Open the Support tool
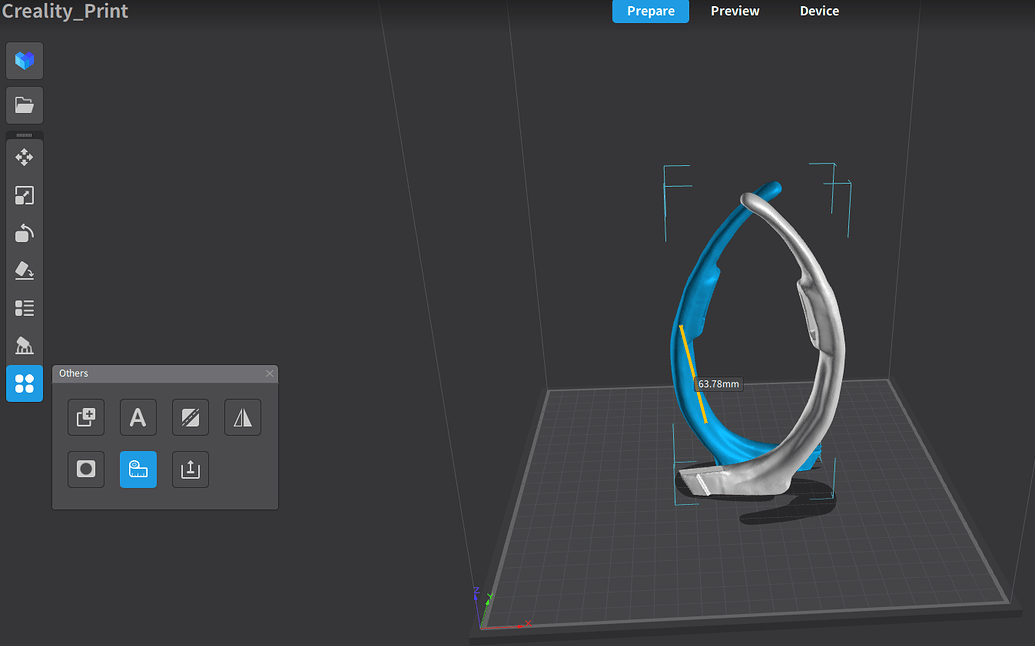 (x=24, y=346)
